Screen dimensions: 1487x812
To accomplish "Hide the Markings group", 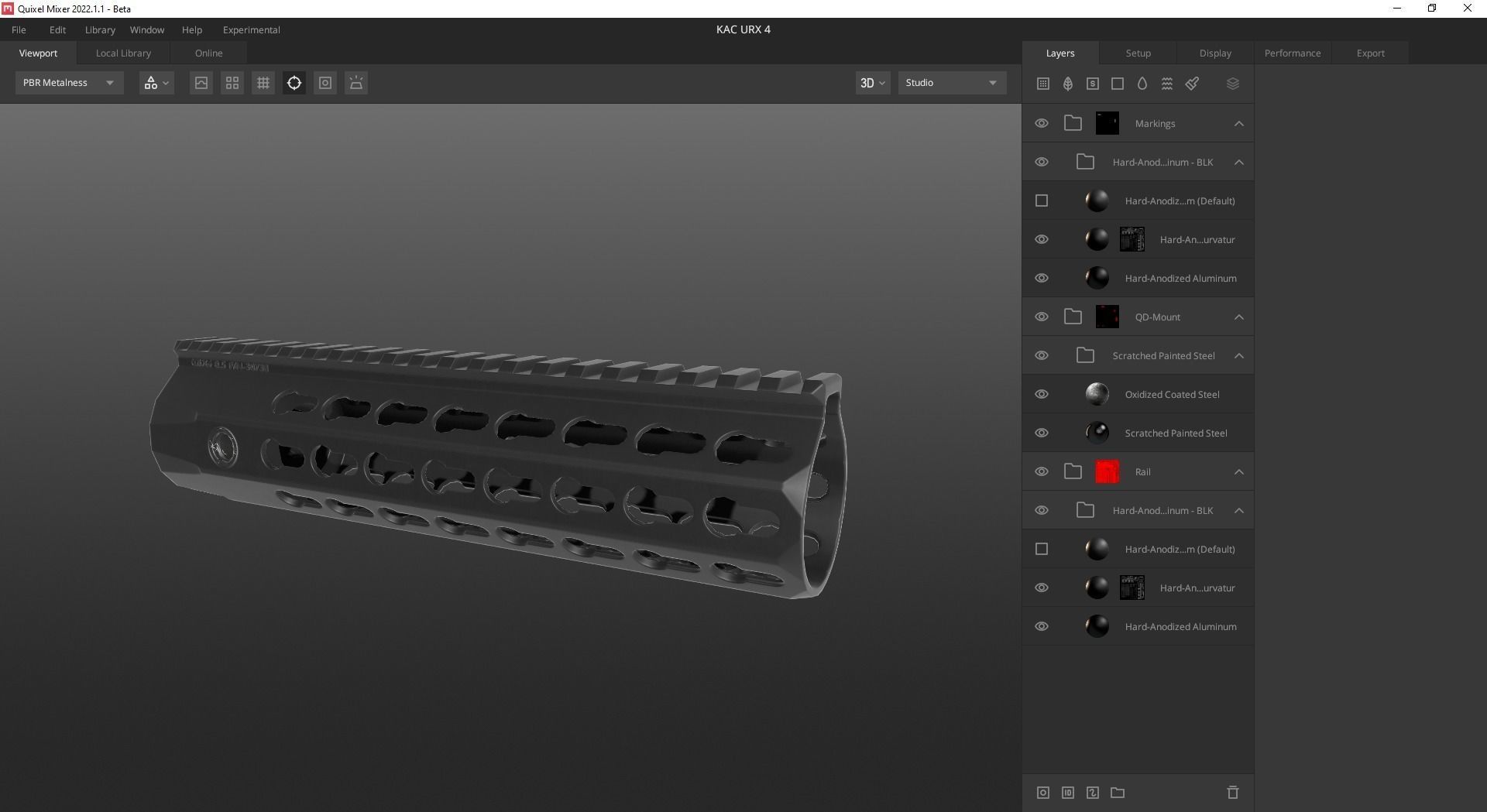I will [x=1042, y=124].
